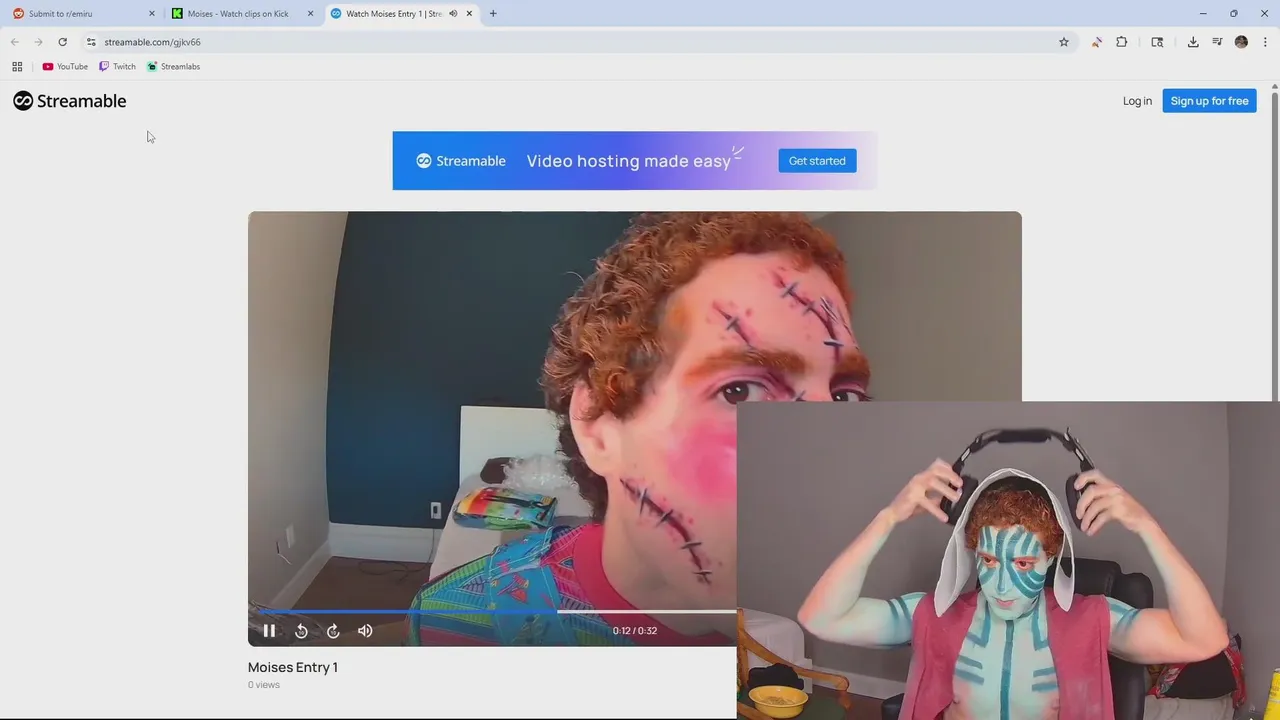Click the Streamable logo in page header
Viewport: 1280px width, 720px height.
(70, 101)
